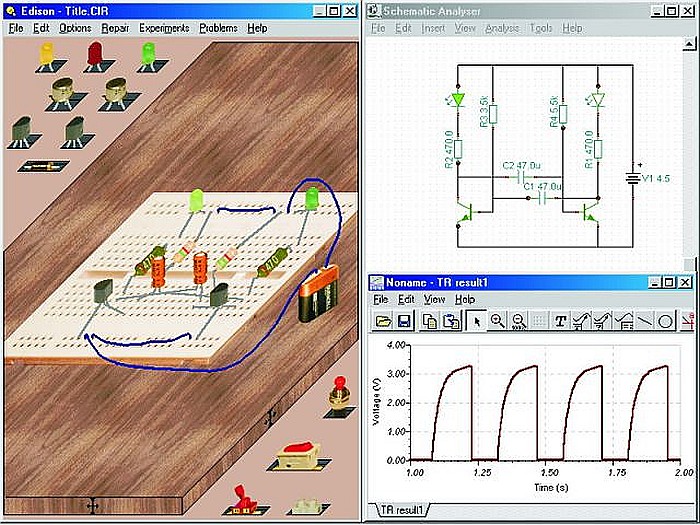Open the Experiments menu
Viewport: 700px width, 525px height.
(x=164, y=28)
